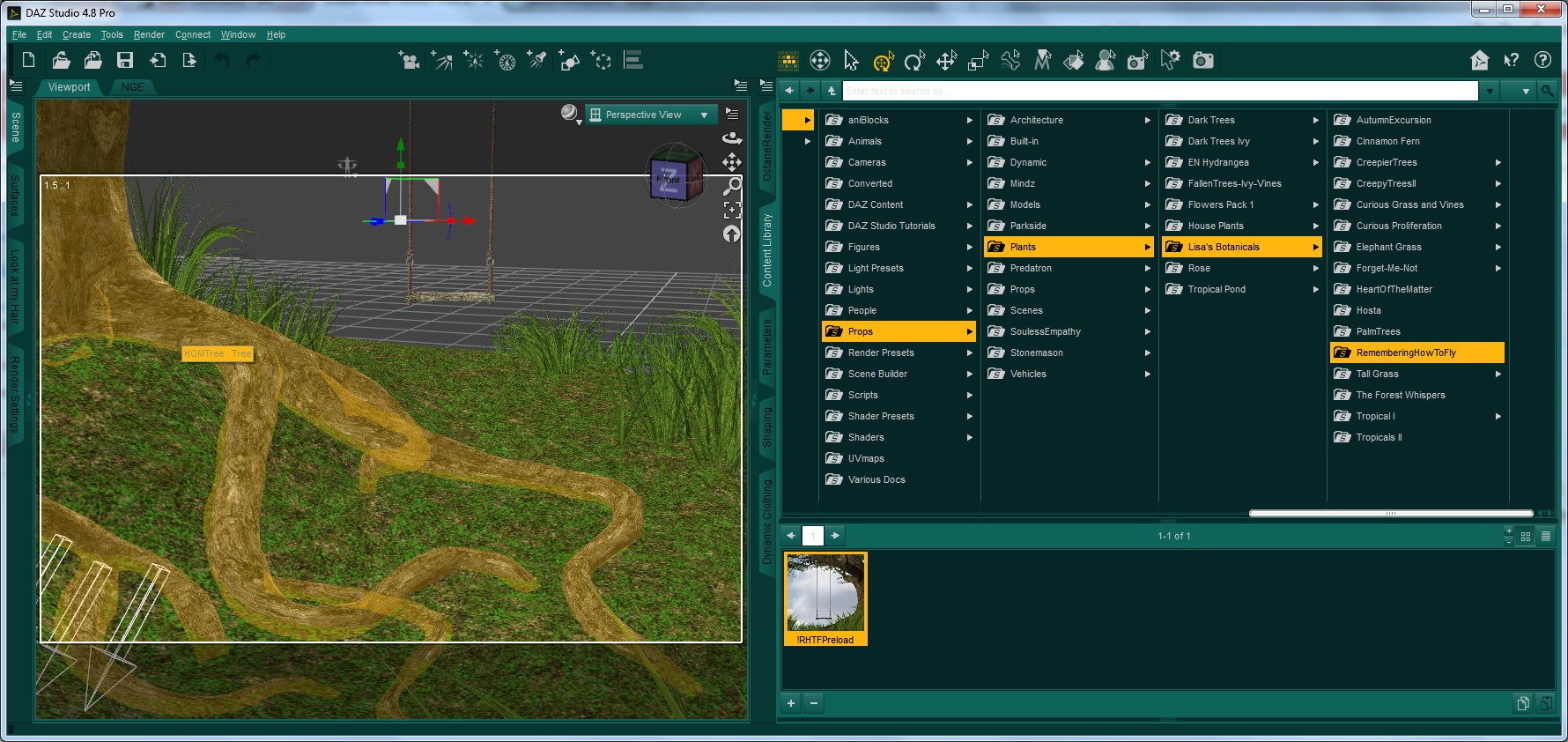Open the viewport draw style sphere dropdown
The image size is (1568, 742).
point(571,115)
